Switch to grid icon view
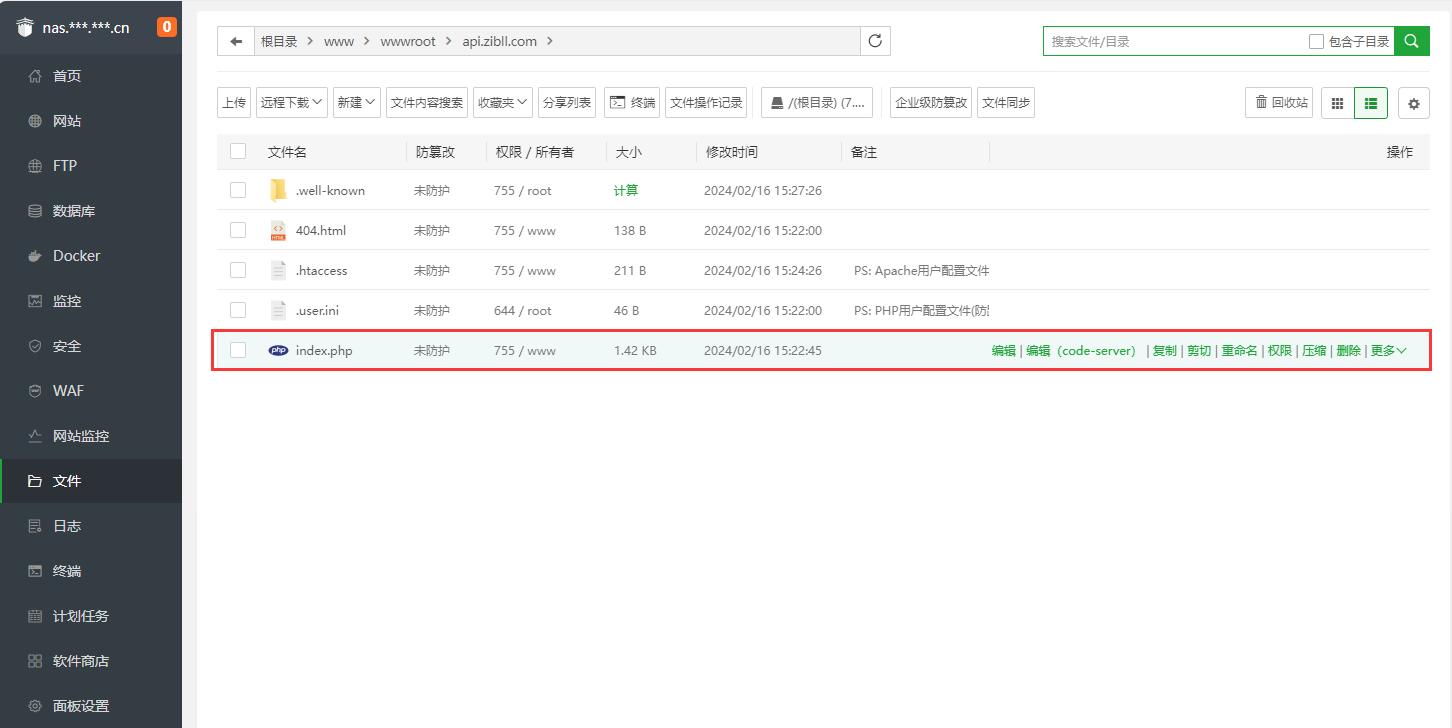Image resolution: width=1452 pixels, height=728 pixels. coord(1337,102)
